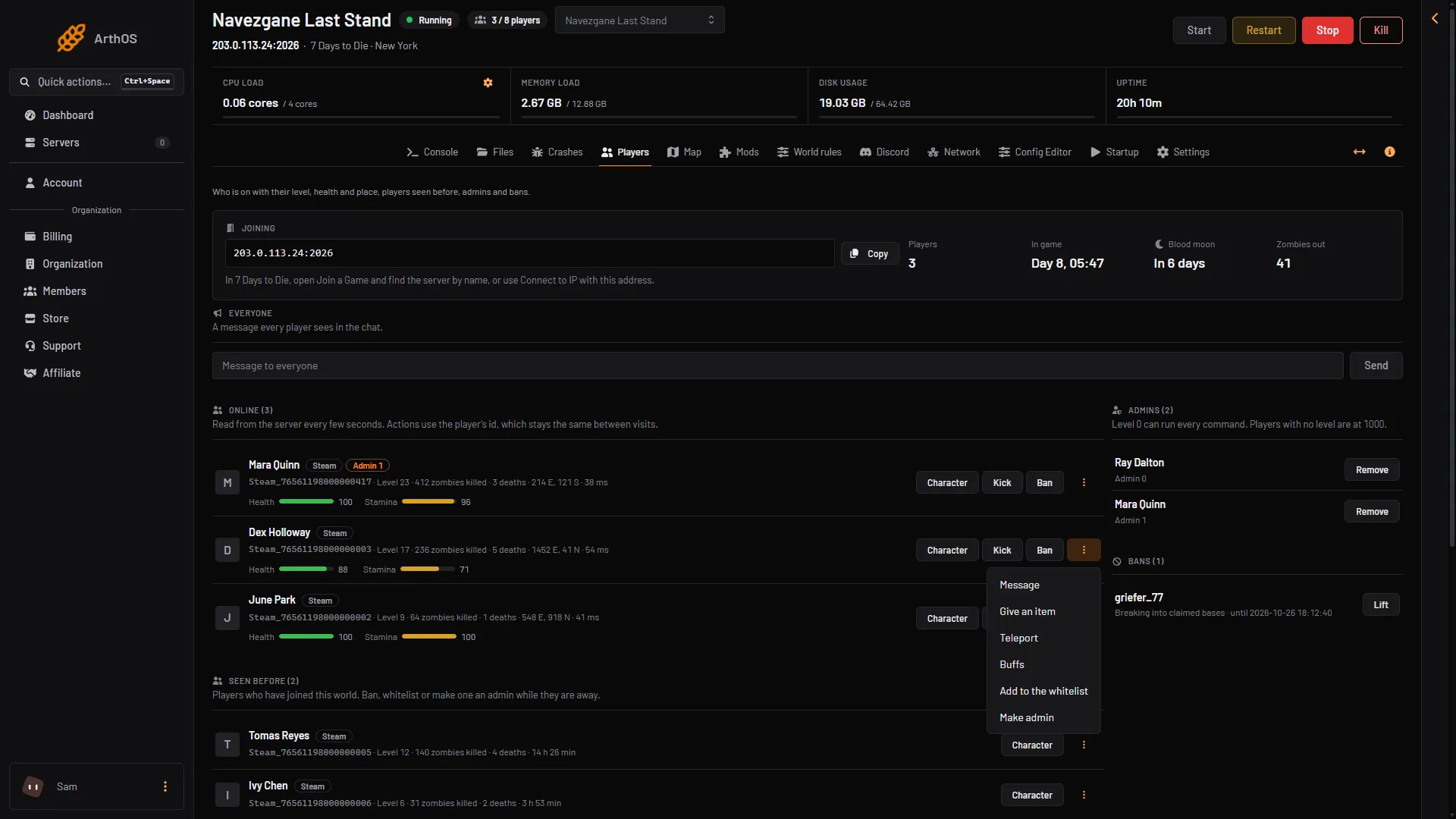Open Billing in the sidebar
1456x819 pixels.
(x=96, y=237)
